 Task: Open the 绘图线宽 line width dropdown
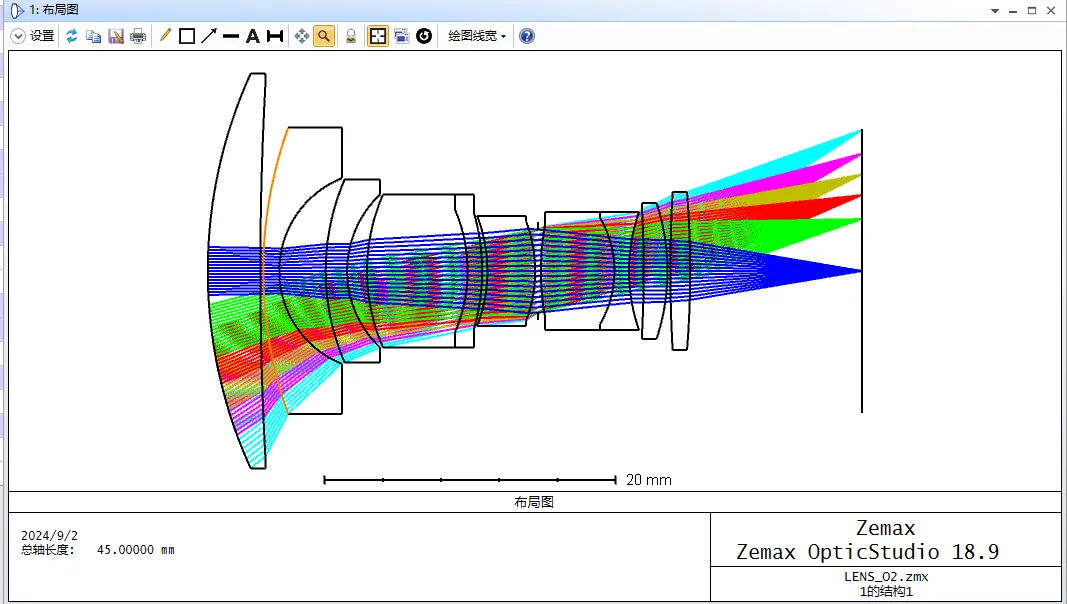click(477, 36)
